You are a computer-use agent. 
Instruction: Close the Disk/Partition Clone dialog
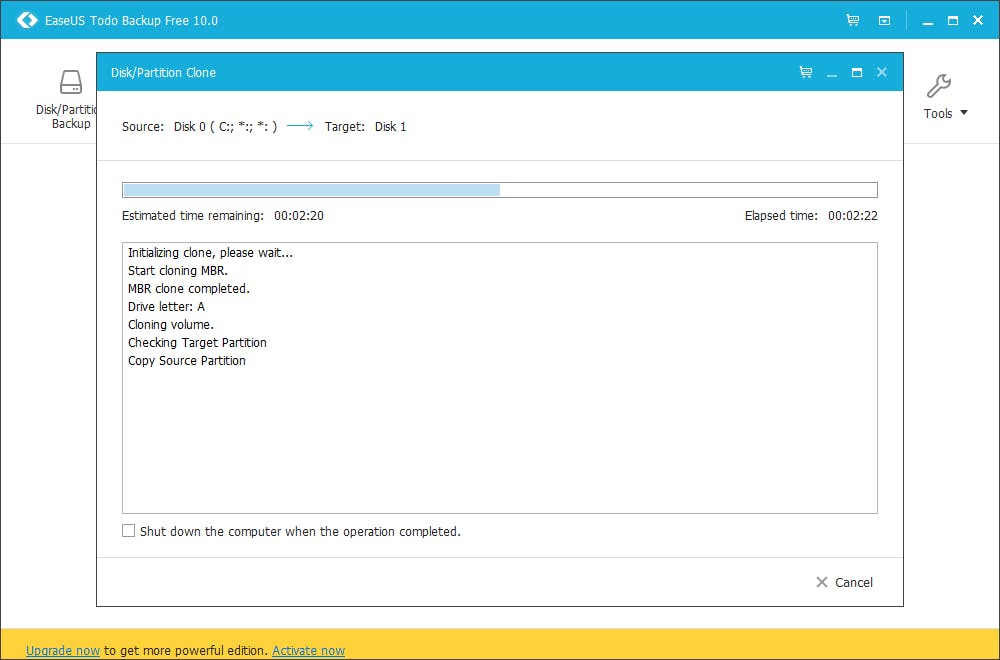(x=882, y=72)
